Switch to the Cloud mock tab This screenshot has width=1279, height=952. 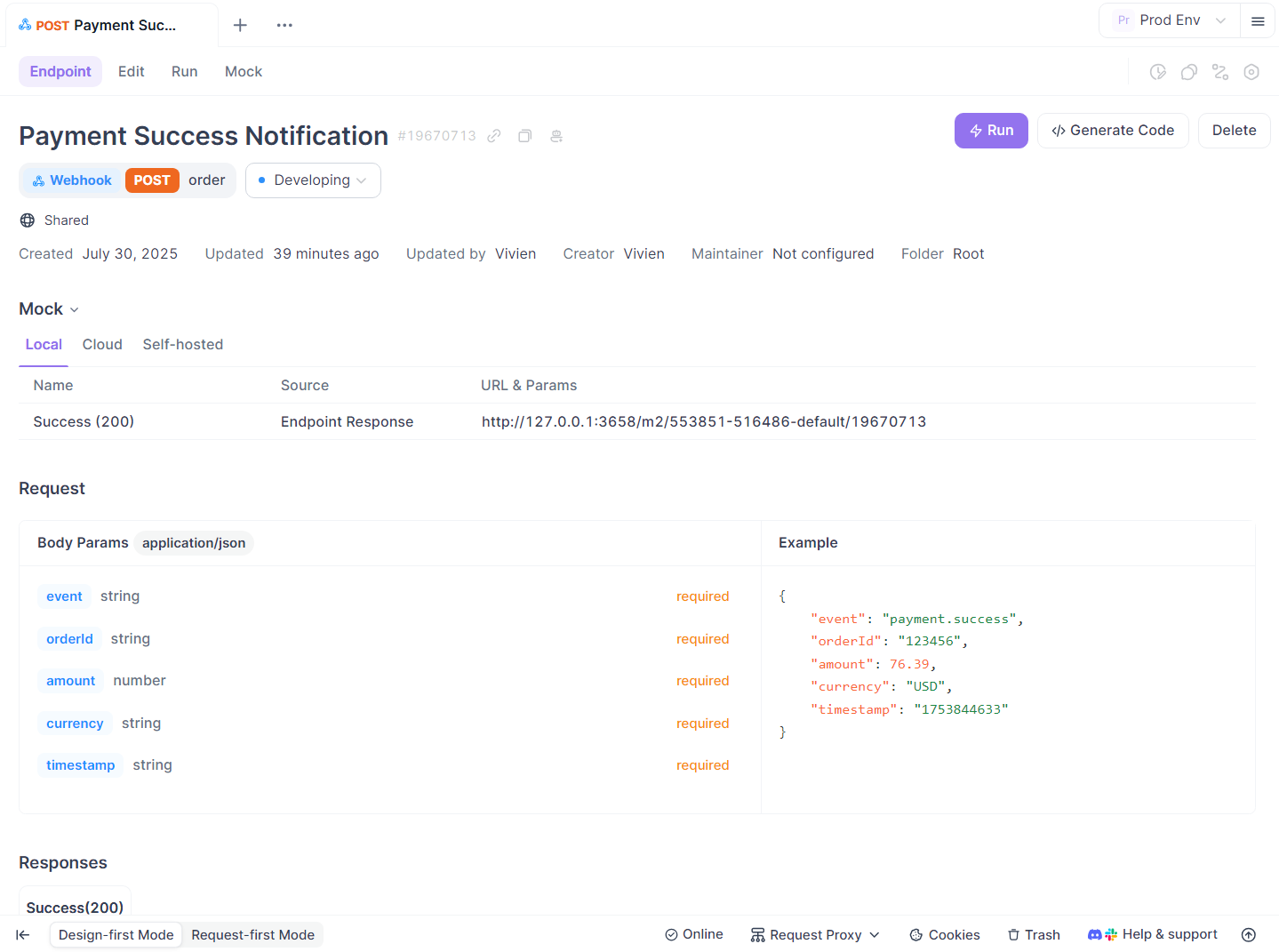102,345
